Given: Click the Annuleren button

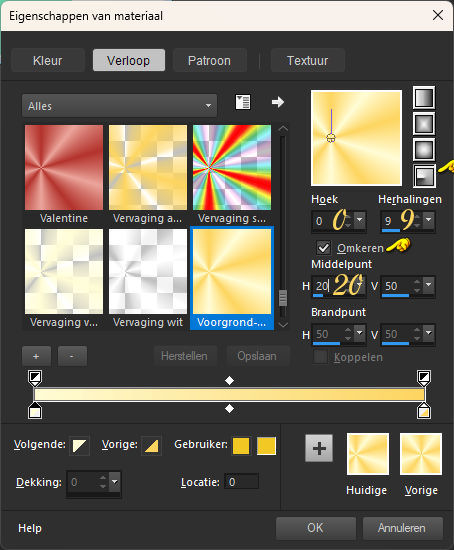Looking at the screenshot, I should point(402,528).
